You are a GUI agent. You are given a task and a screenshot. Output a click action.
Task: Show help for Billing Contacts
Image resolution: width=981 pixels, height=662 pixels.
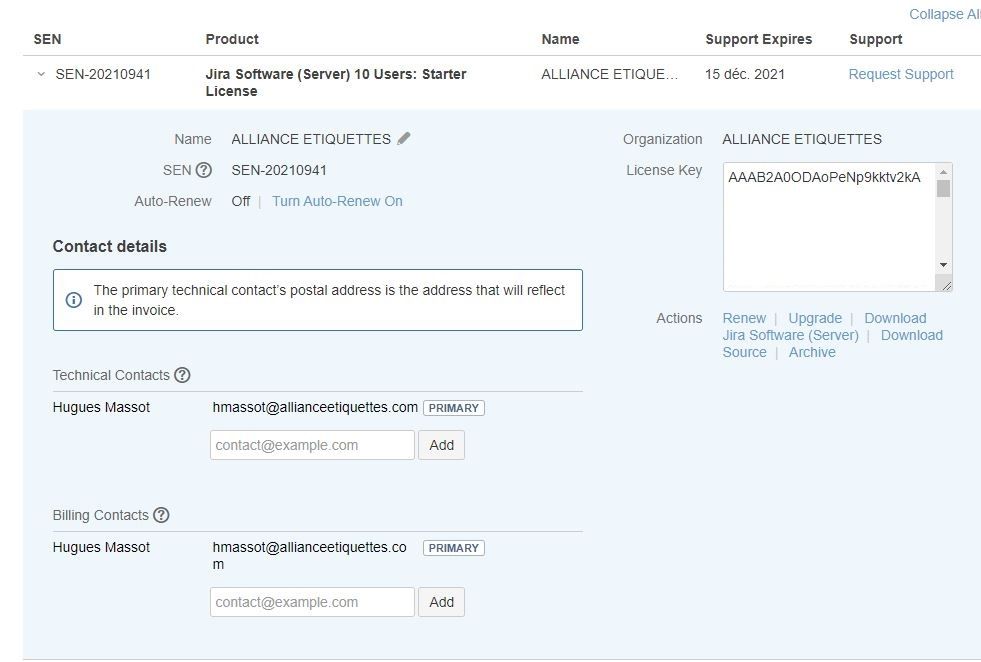(161, 515)
